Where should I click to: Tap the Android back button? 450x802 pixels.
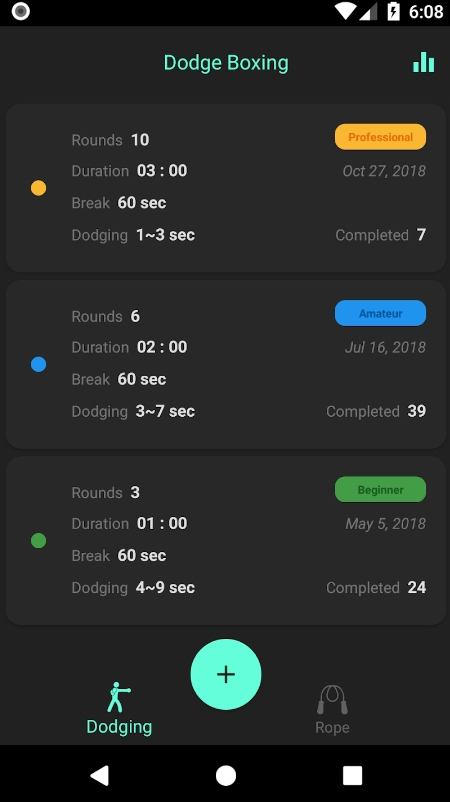point(99,775)
